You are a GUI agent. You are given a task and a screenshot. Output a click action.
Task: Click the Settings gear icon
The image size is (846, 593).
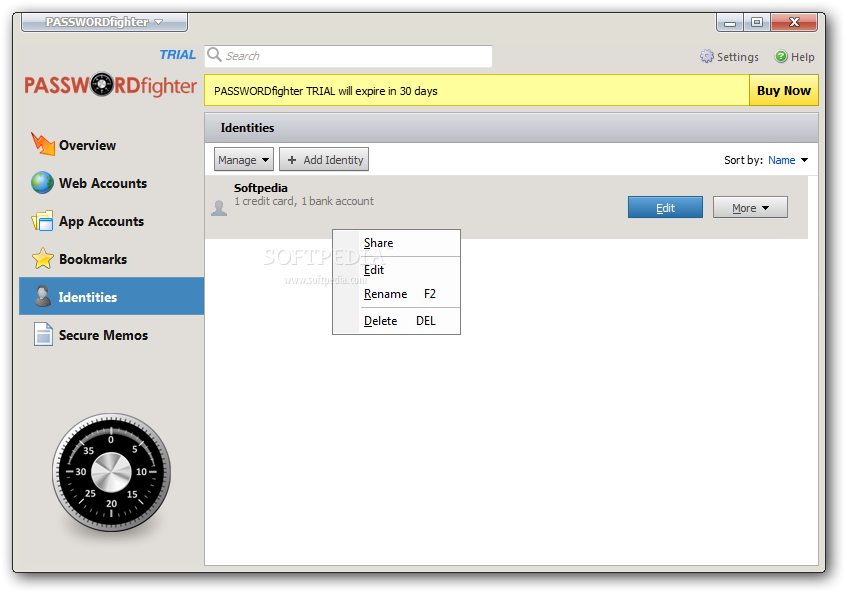click(x=706, y=56)
